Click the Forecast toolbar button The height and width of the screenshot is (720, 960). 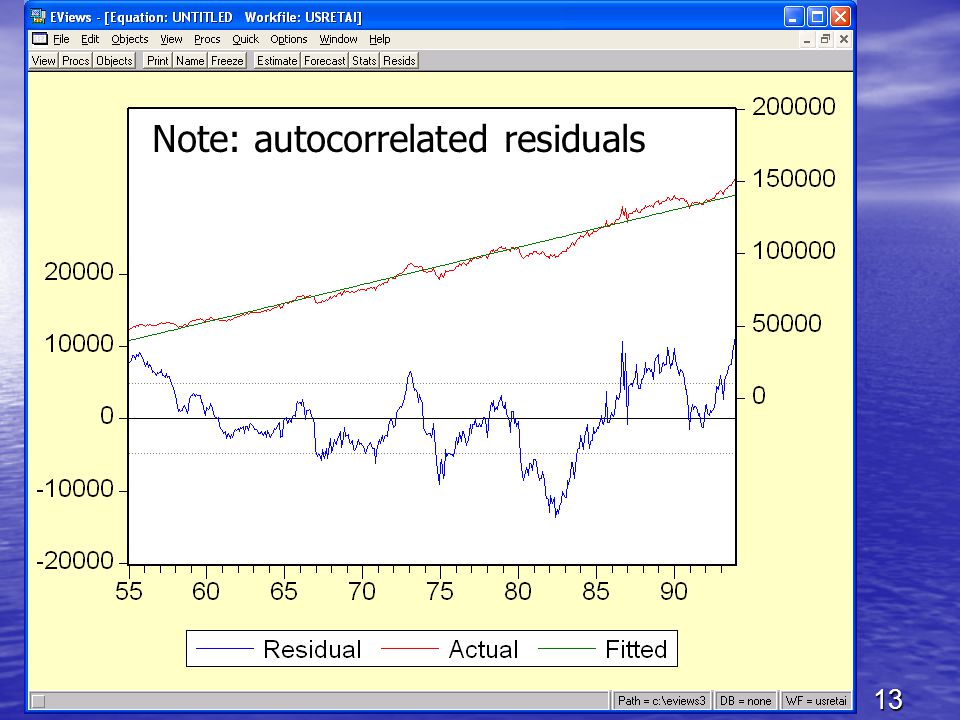click(324, 61)
